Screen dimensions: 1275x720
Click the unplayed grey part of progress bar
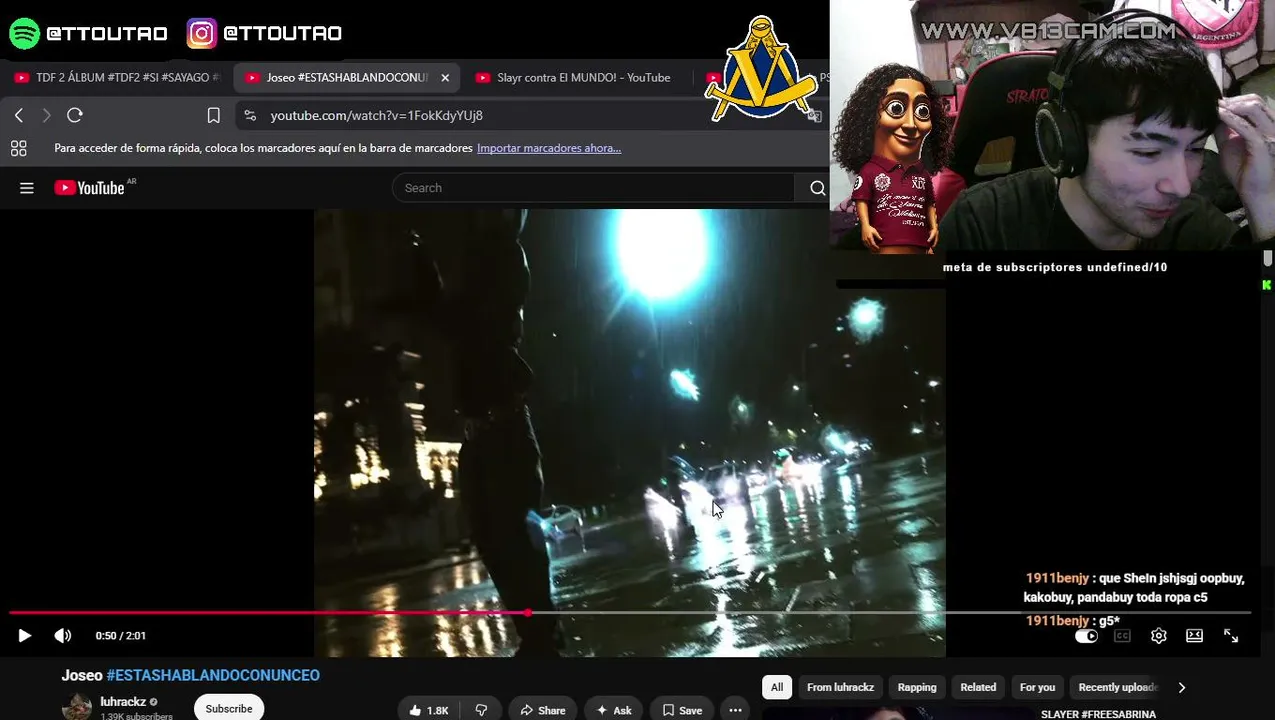890,612
